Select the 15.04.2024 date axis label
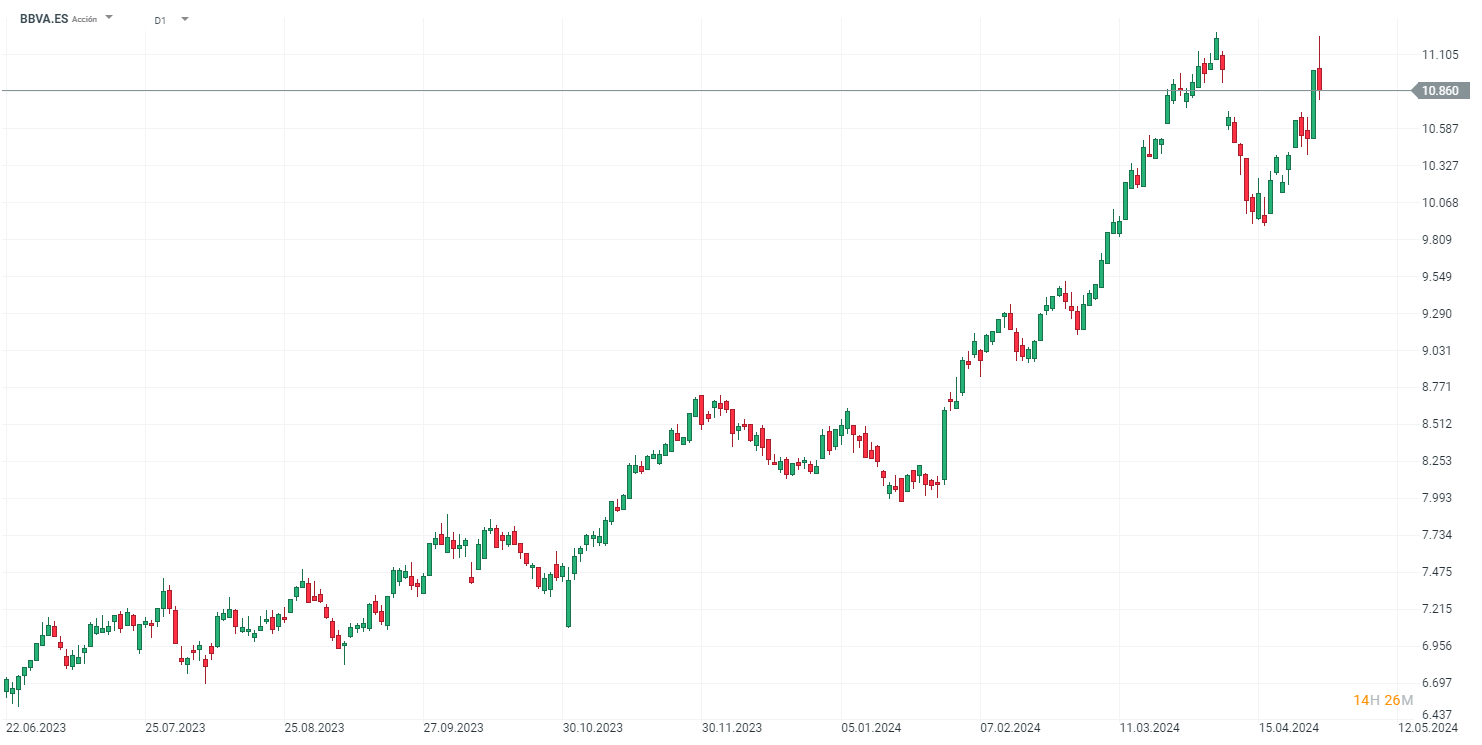 coord(1289,728)
